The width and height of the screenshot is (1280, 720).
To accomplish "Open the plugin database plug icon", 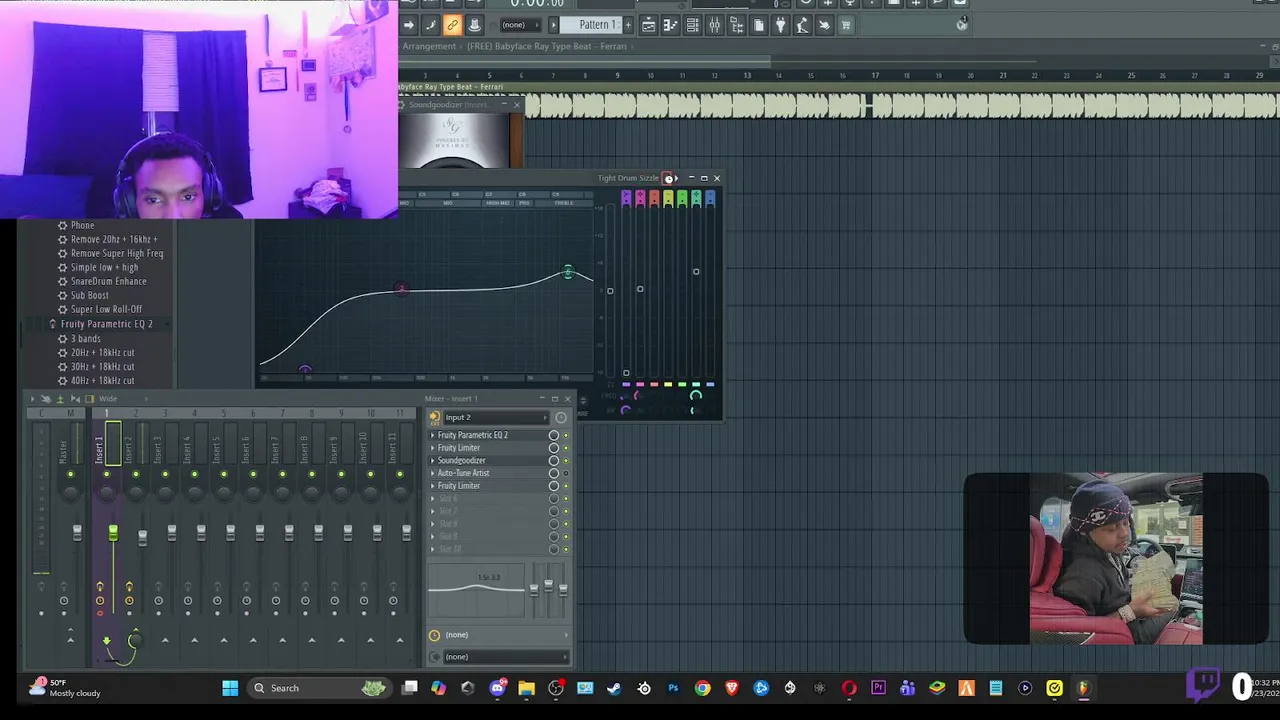I will click(780, 25).
